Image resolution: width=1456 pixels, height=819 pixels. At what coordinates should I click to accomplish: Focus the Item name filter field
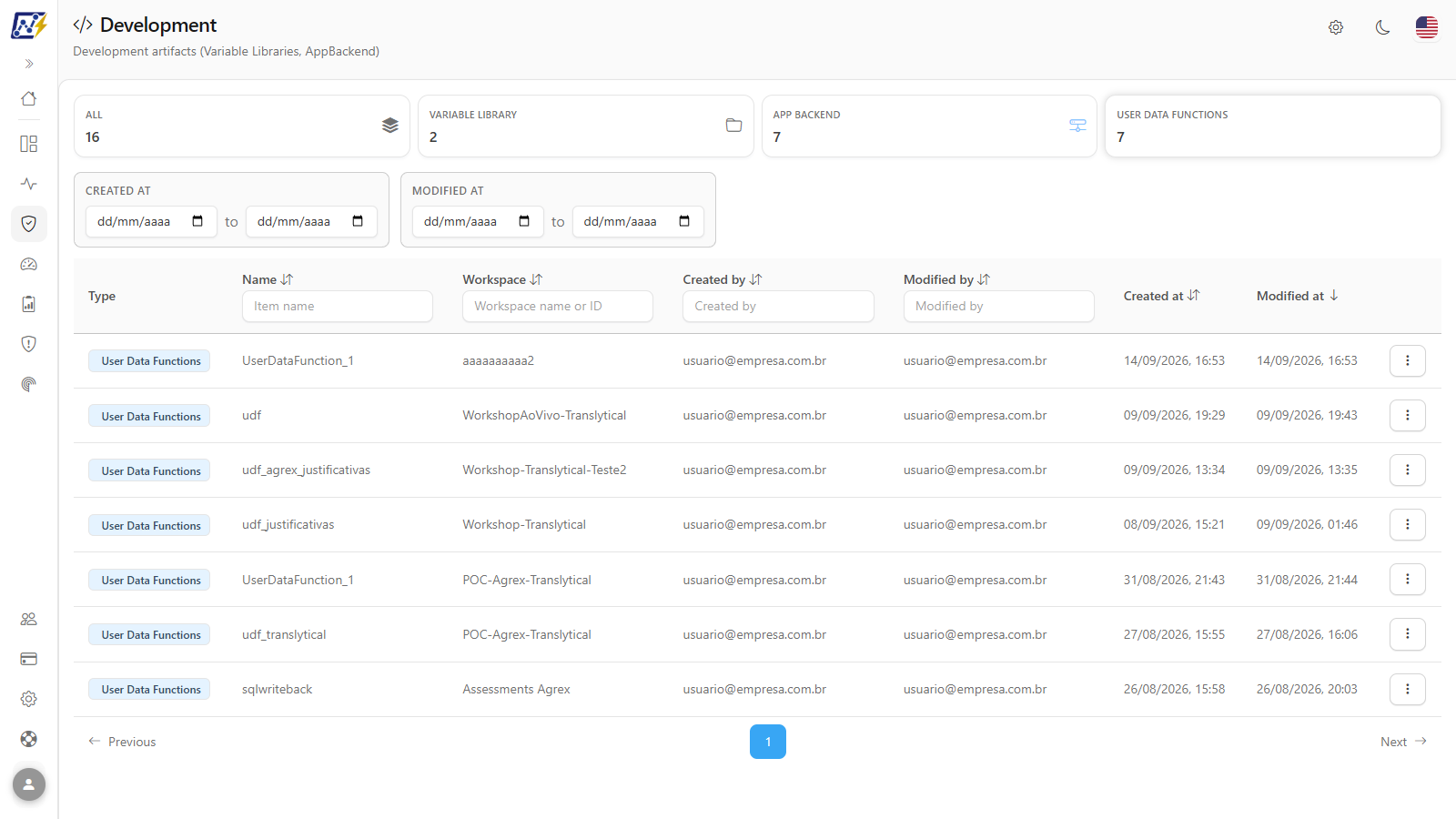point(338,306)
